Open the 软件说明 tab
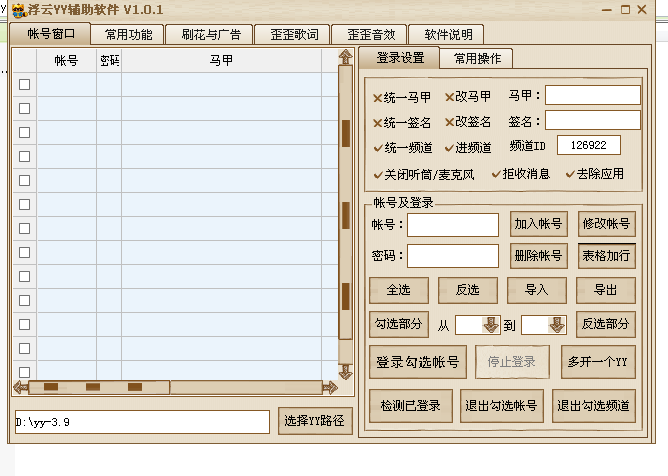The width and height of the screenshot is (668, 476). click(447, 35)
